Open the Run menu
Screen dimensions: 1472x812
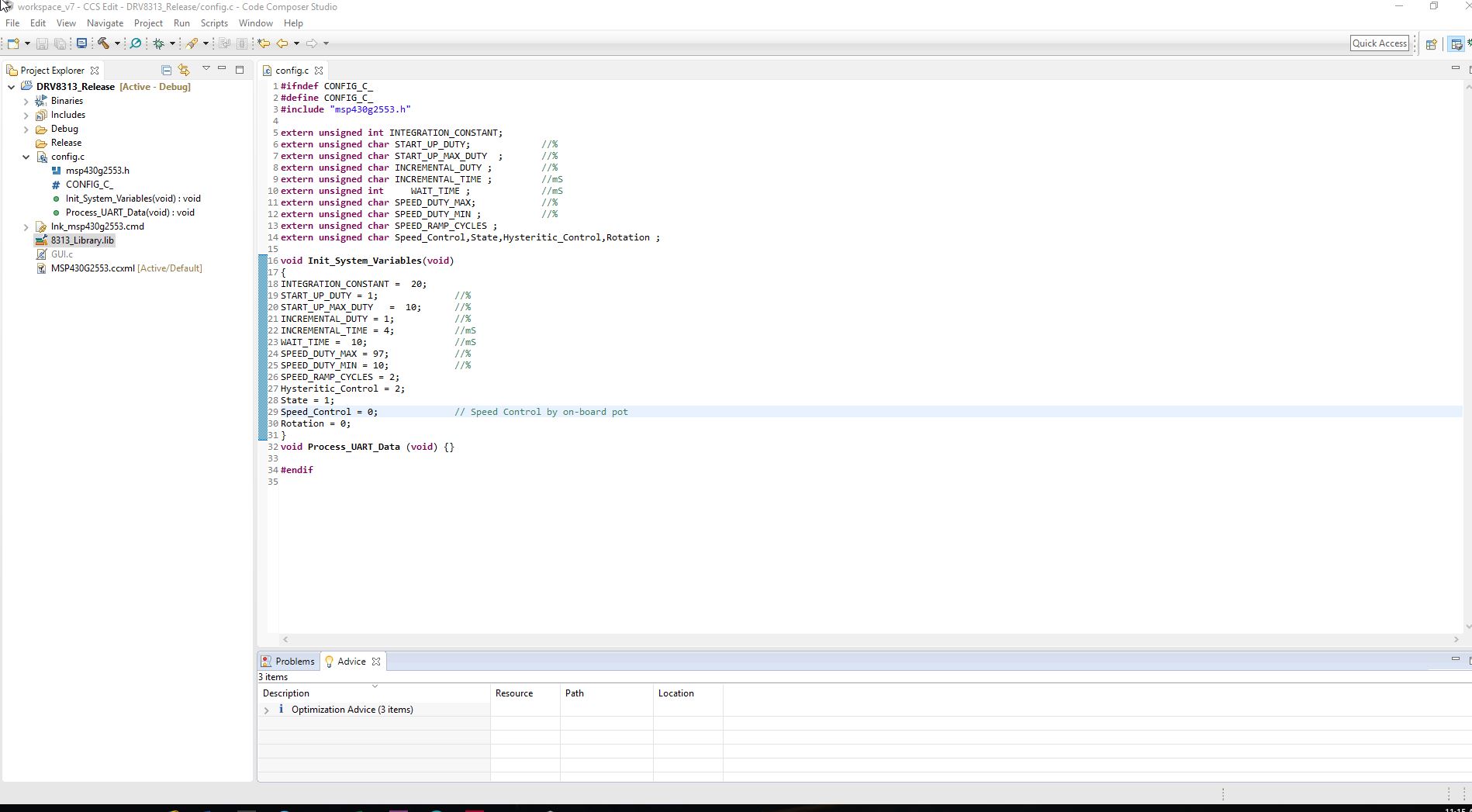coord(181,23)
